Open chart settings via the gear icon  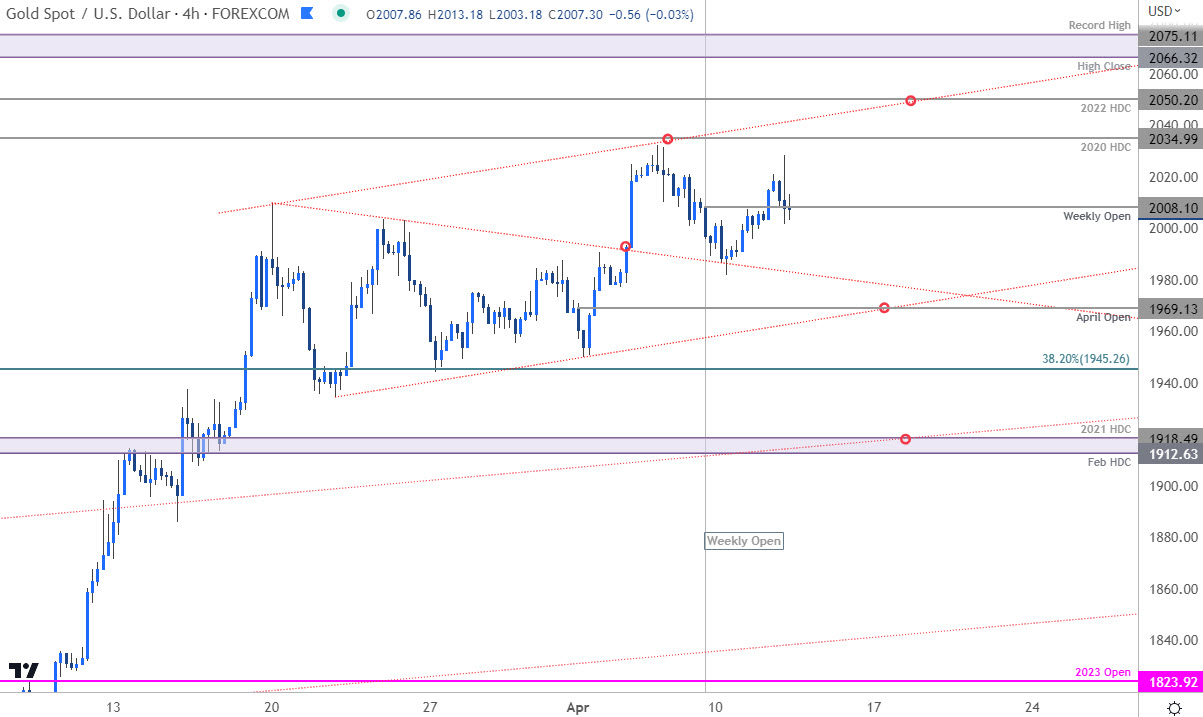[1174, 707]
